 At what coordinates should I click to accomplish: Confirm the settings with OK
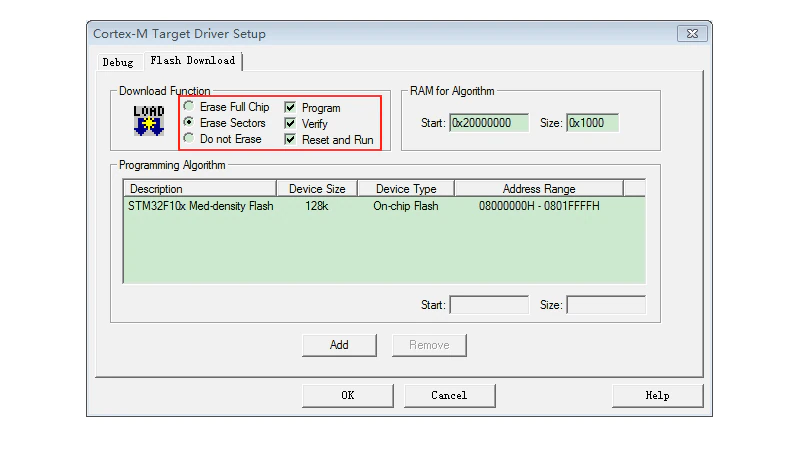click(348, 395)
